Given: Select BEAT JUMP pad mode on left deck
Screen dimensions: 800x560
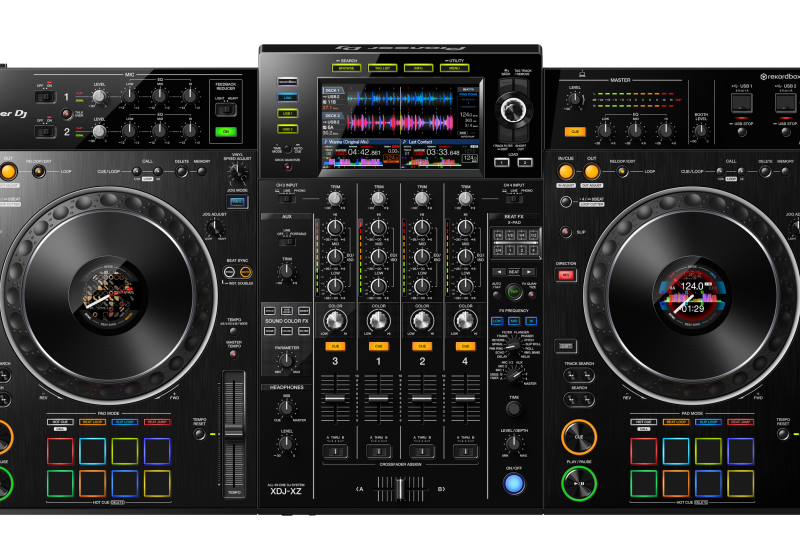Looking at the screenshot, I should 158,422.
